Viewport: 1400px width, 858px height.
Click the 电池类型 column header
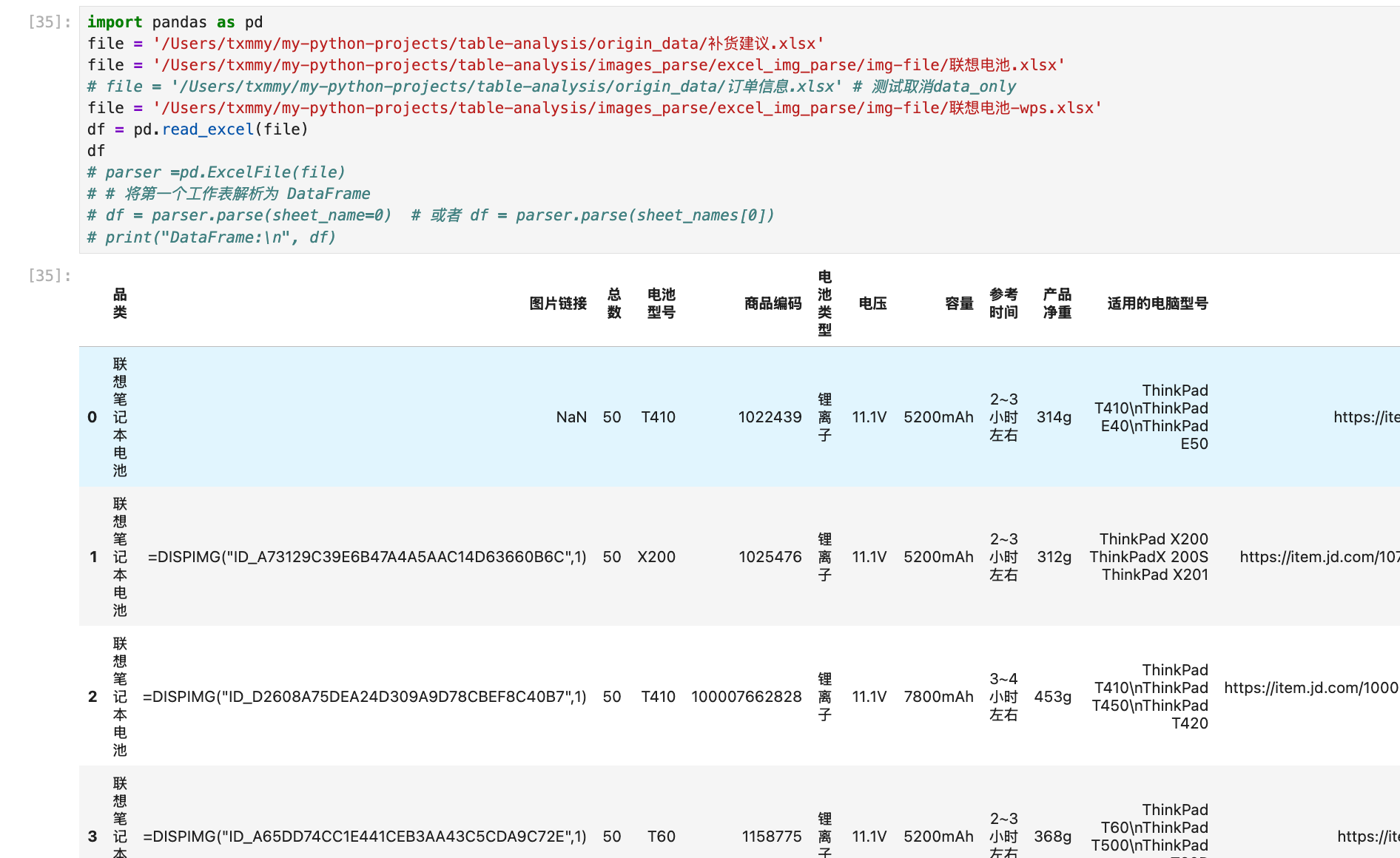coord(825,303)
